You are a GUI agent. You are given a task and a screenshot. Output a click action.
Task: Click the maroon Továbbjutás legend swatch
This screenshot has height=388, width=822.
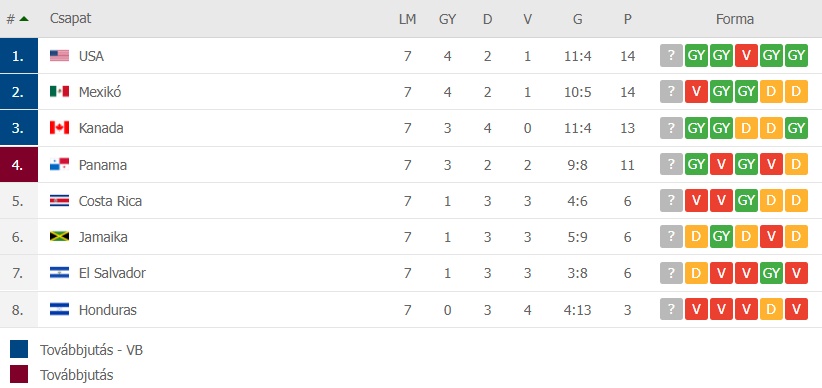(x=19, y=374)
